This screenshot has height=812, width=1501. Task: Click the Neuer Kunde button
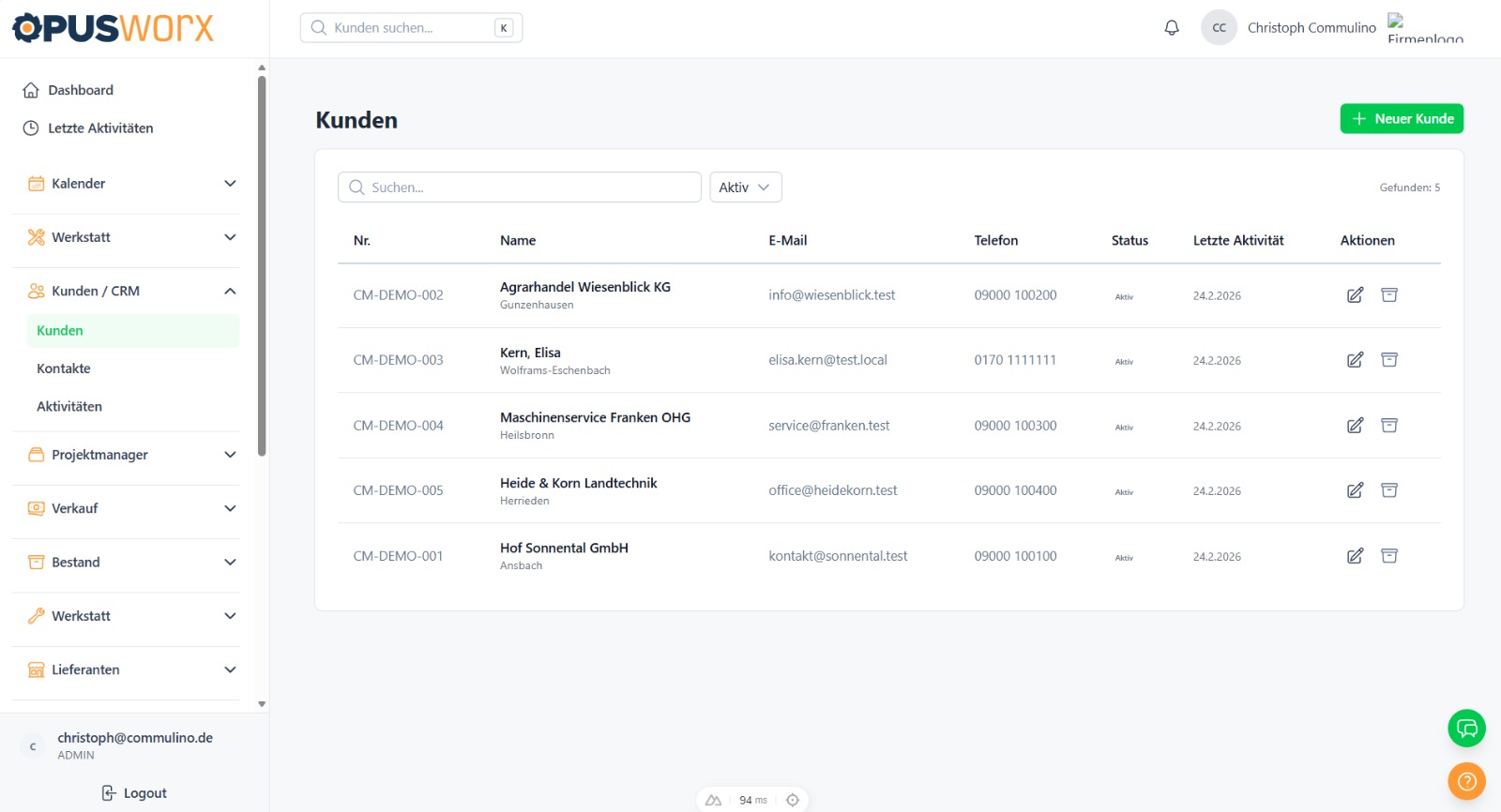tap(1402, 119)
